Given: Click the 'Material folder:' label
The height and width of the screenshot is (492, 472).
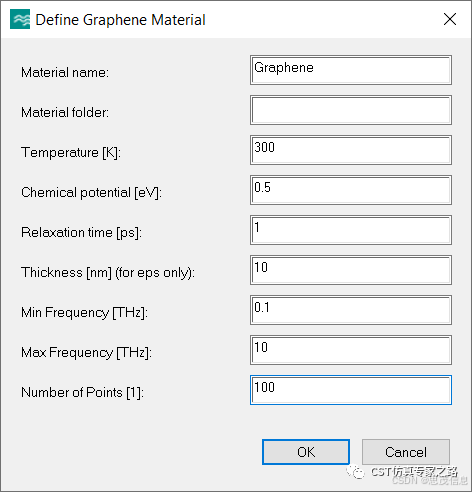Looking at the screenshot, I should click(65, 112).
